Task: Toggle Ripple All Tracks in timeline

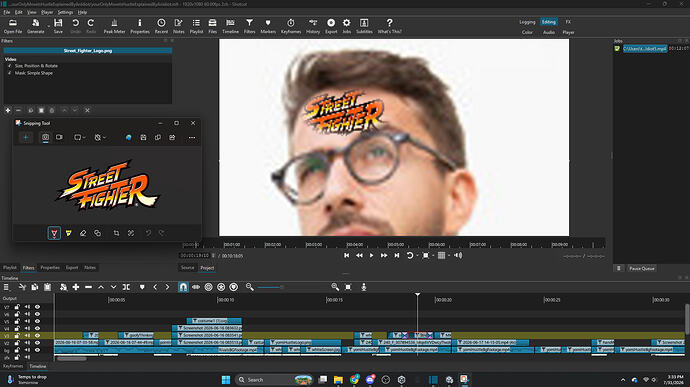Action: click(x=221, y=287)
